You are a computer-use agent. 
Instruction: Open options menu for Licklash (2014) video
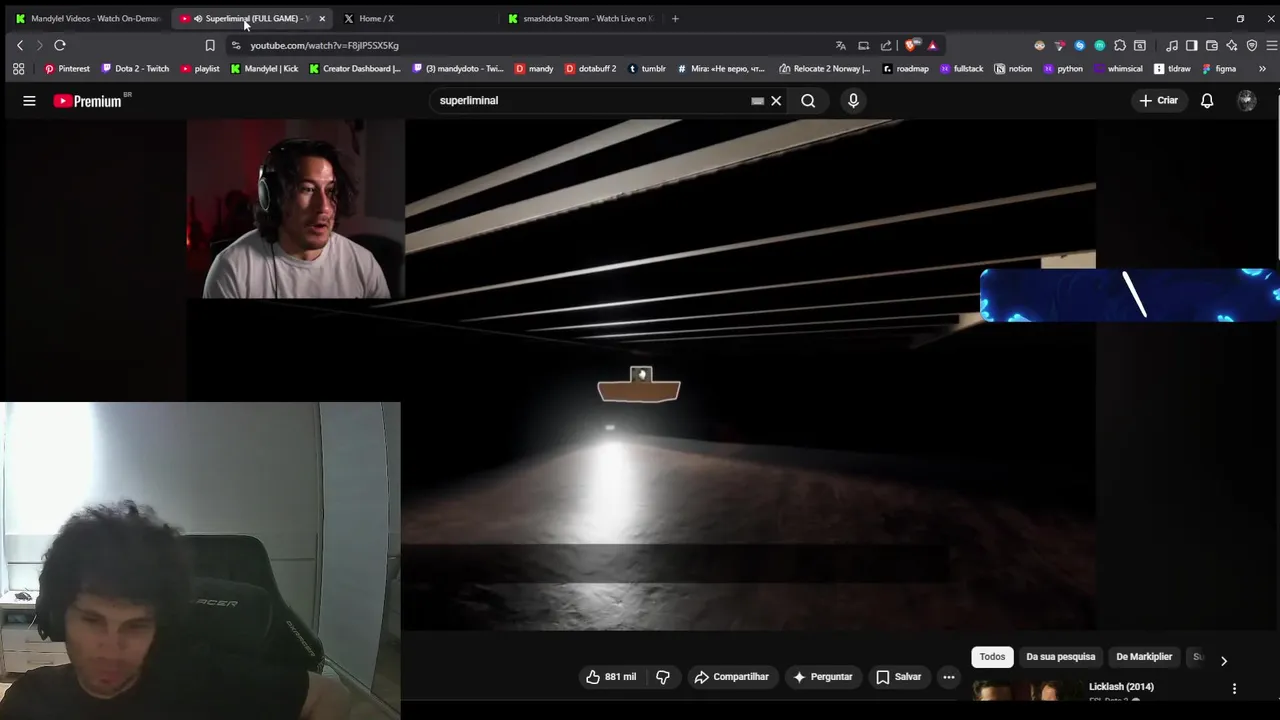tap(1234, 689)
